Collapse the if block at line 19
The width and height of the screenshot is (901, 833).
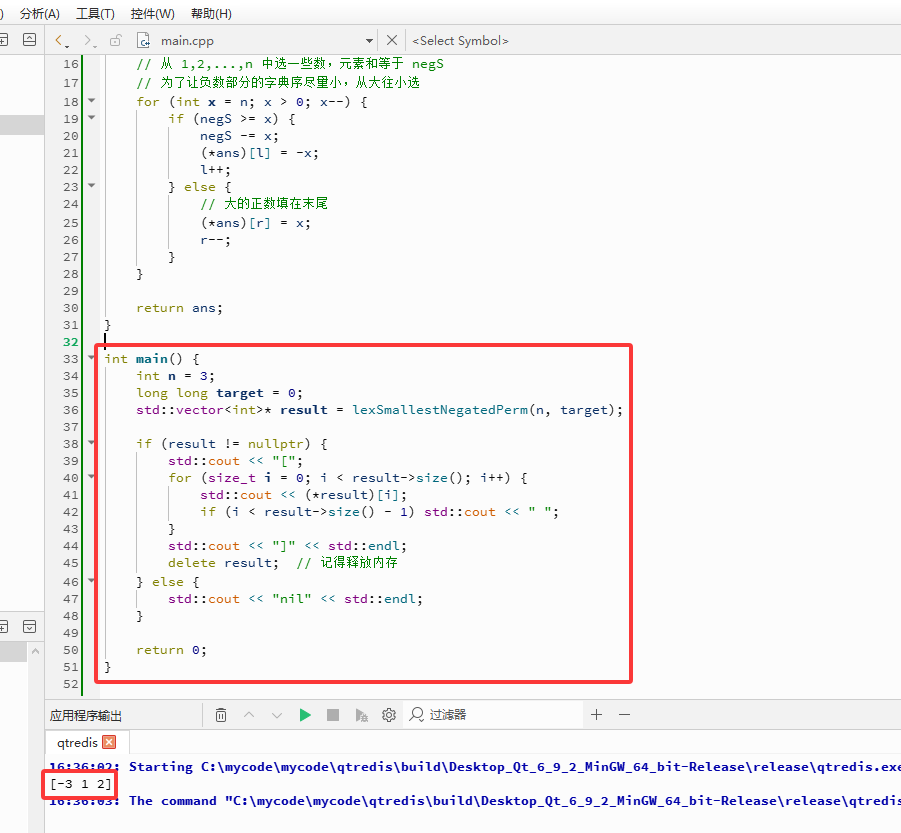point(92,118)
